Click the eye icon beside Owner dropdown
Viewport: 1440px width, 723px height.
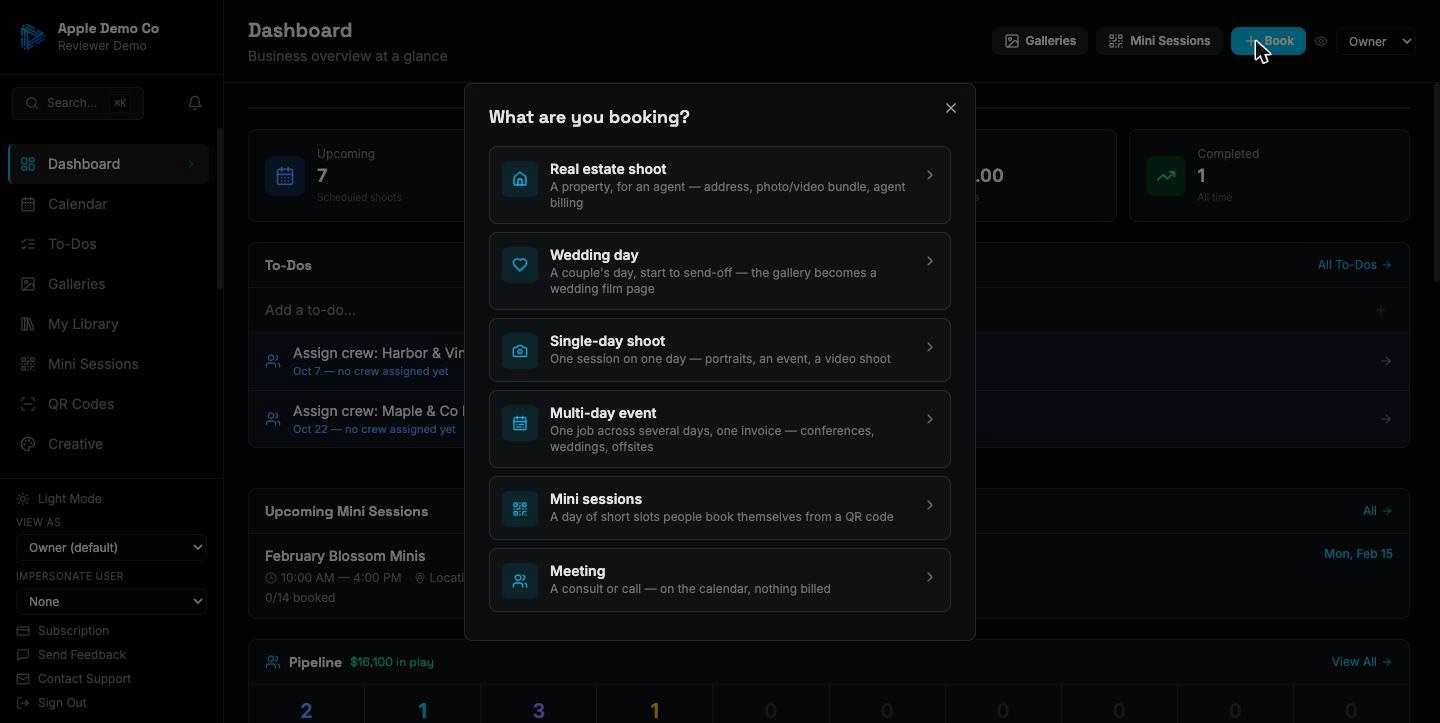coord(1321,41)
